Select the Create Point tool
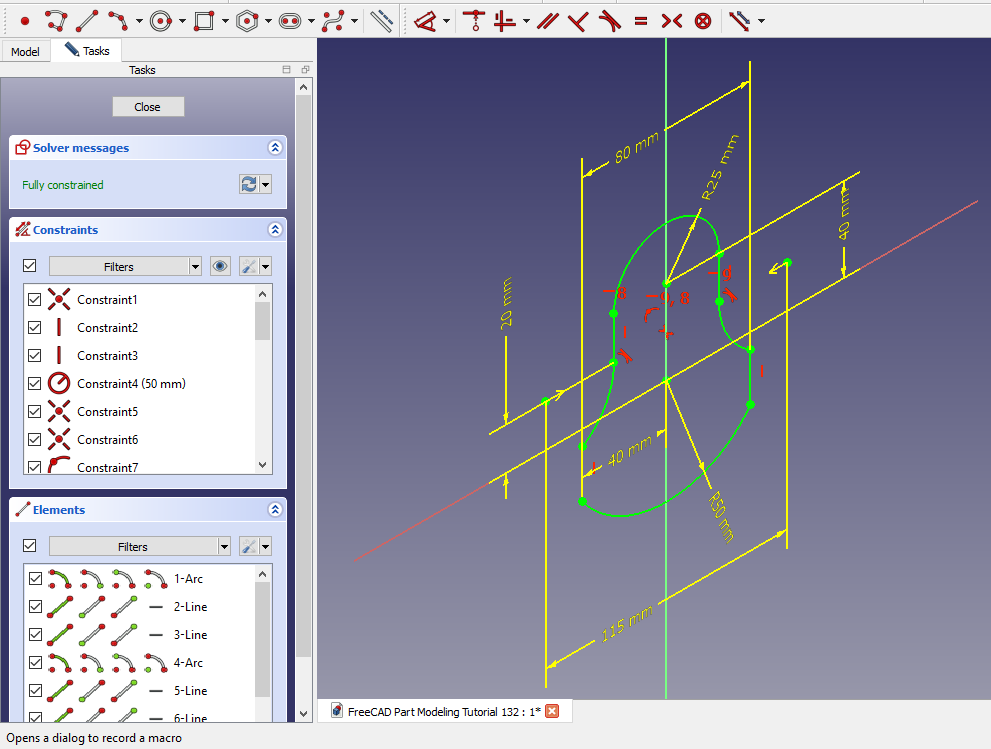The image size is (991, 749). [25, 20]
